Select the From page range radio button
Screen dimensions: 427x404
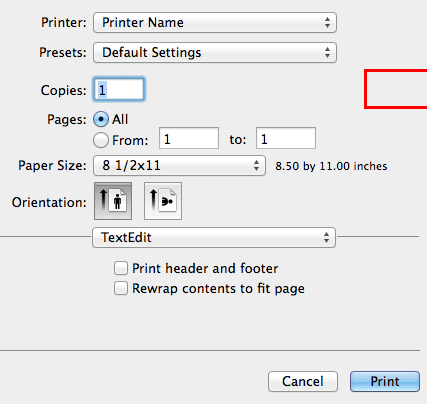coord(101,140)
